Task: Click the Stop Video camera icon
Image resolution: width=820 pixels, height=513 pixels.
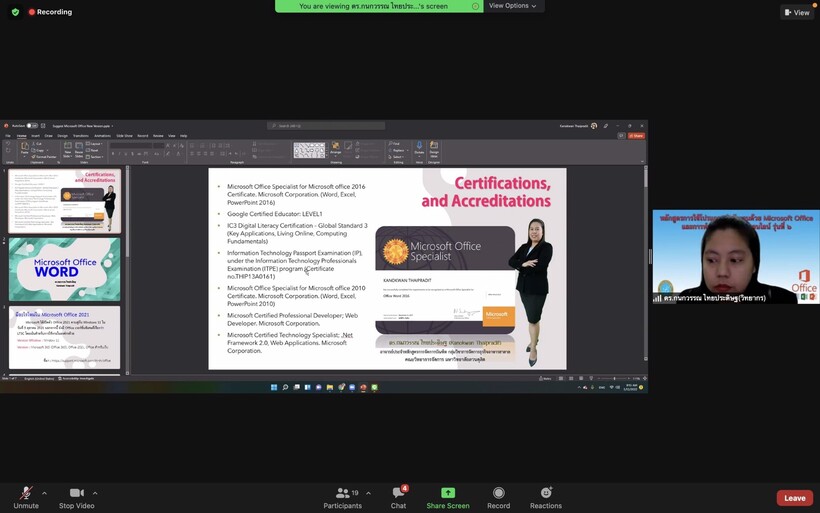Action: click(77, 493)
